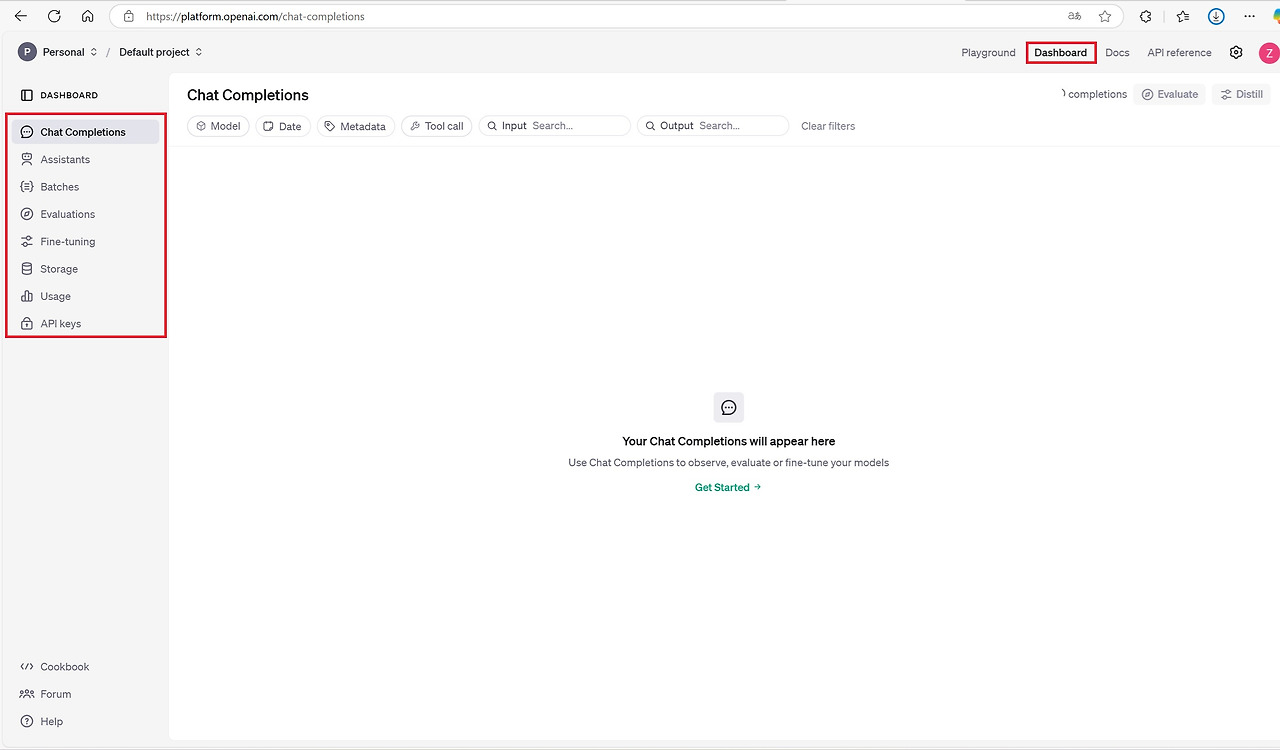This screenshot has width=1280, height=750.
Task: Click "Your Chat Completions will appear here" text
Action: [x=729, y=441]
